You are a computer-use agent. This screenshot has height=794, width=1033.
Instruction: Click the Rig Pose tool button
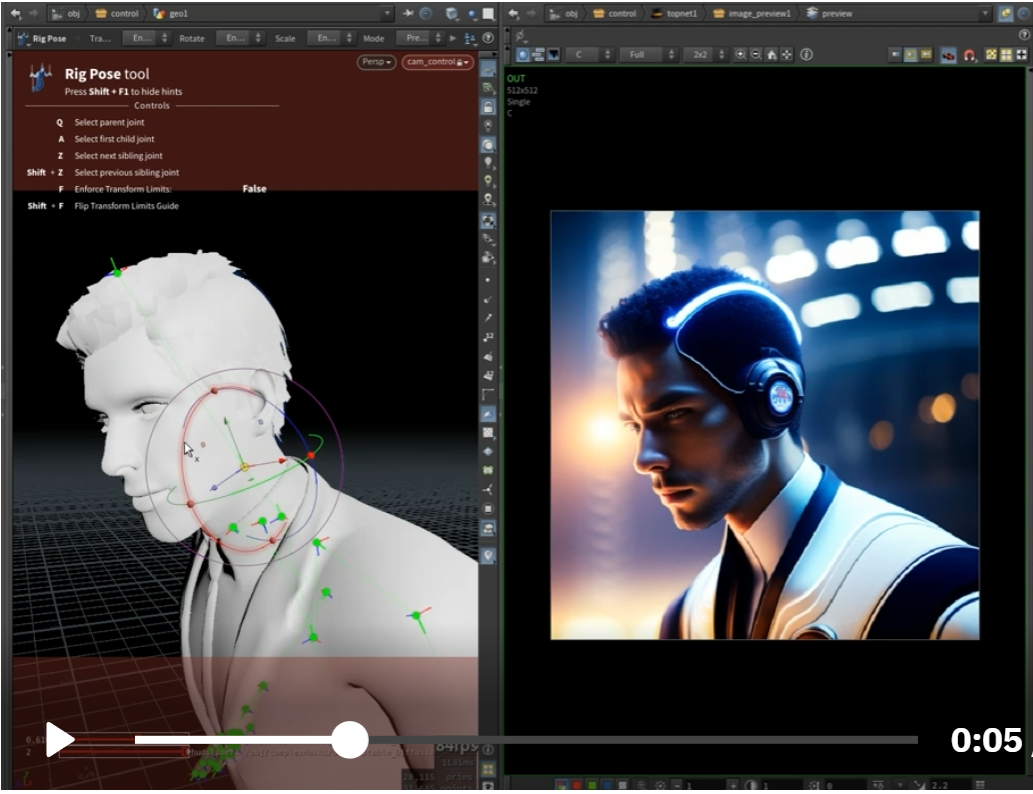click(x=42, y=38)
